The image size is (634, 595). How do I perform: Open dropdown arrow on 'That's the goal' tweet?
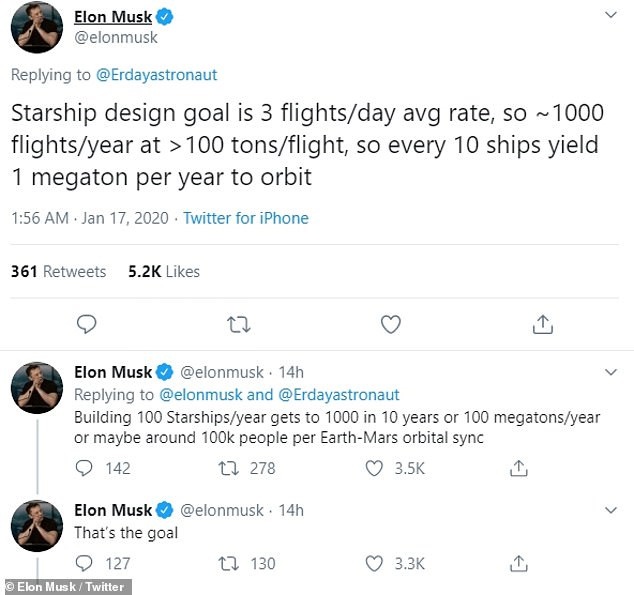point(610,510)
